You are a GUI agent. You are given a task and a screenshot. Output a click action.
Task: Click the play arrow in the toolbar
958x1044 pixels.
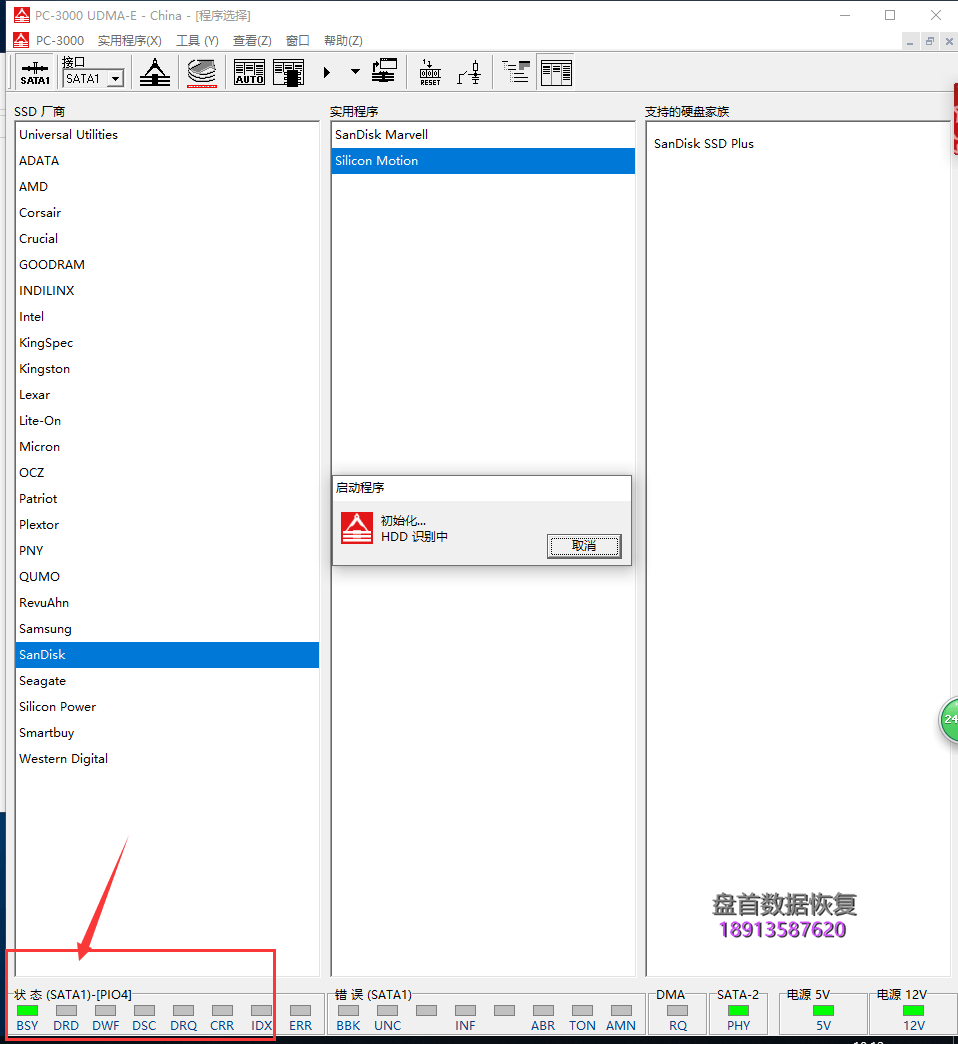click(327, 72)
